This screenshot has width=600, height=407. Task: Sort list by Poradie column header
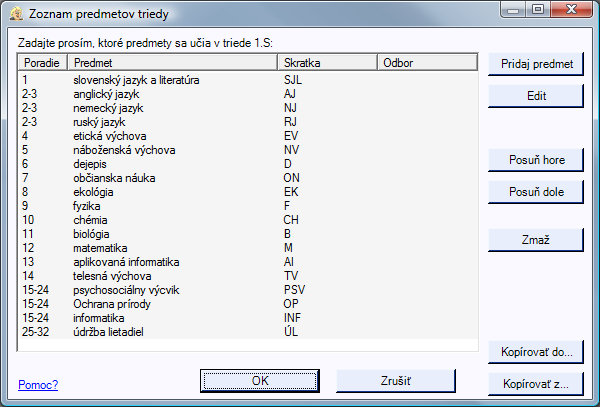[x=42, y=63]
